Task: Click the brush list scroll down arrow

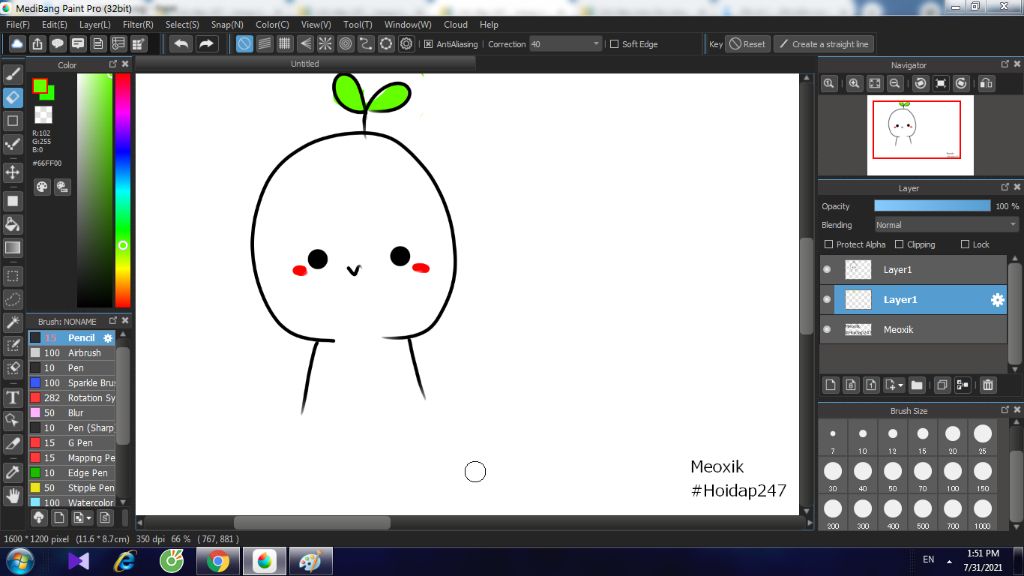Action: point(123,502)
